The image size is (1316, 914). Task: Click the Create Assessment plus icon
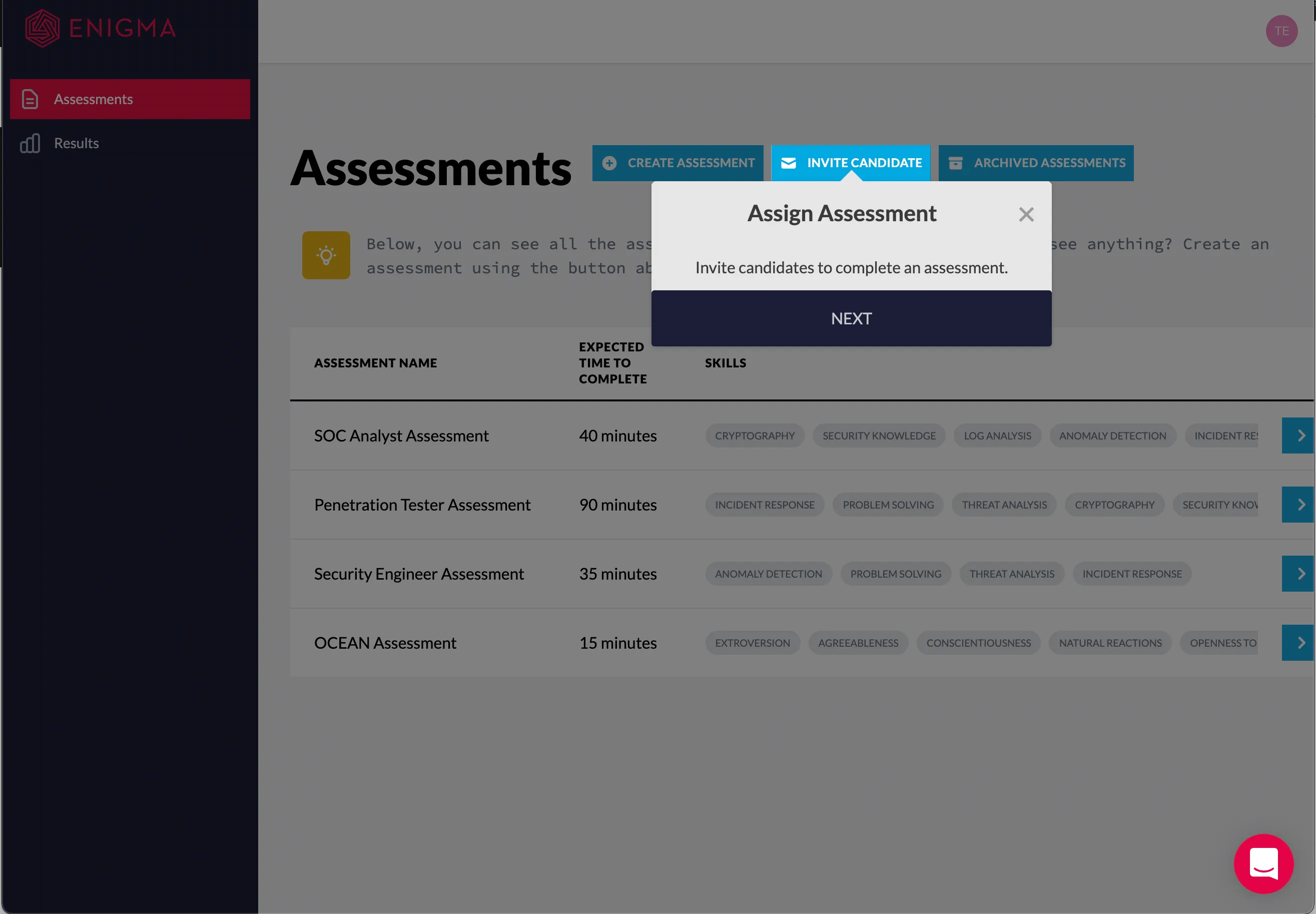(x=611, y=163)
